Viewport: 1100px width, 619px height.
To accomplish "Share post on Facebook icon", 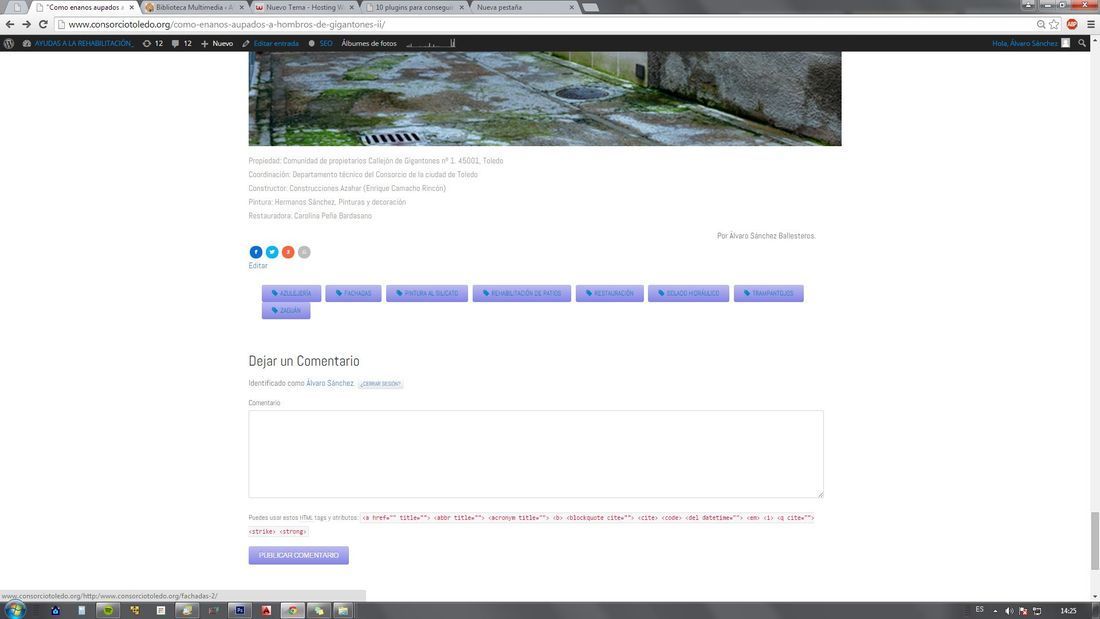I will 255,252.
